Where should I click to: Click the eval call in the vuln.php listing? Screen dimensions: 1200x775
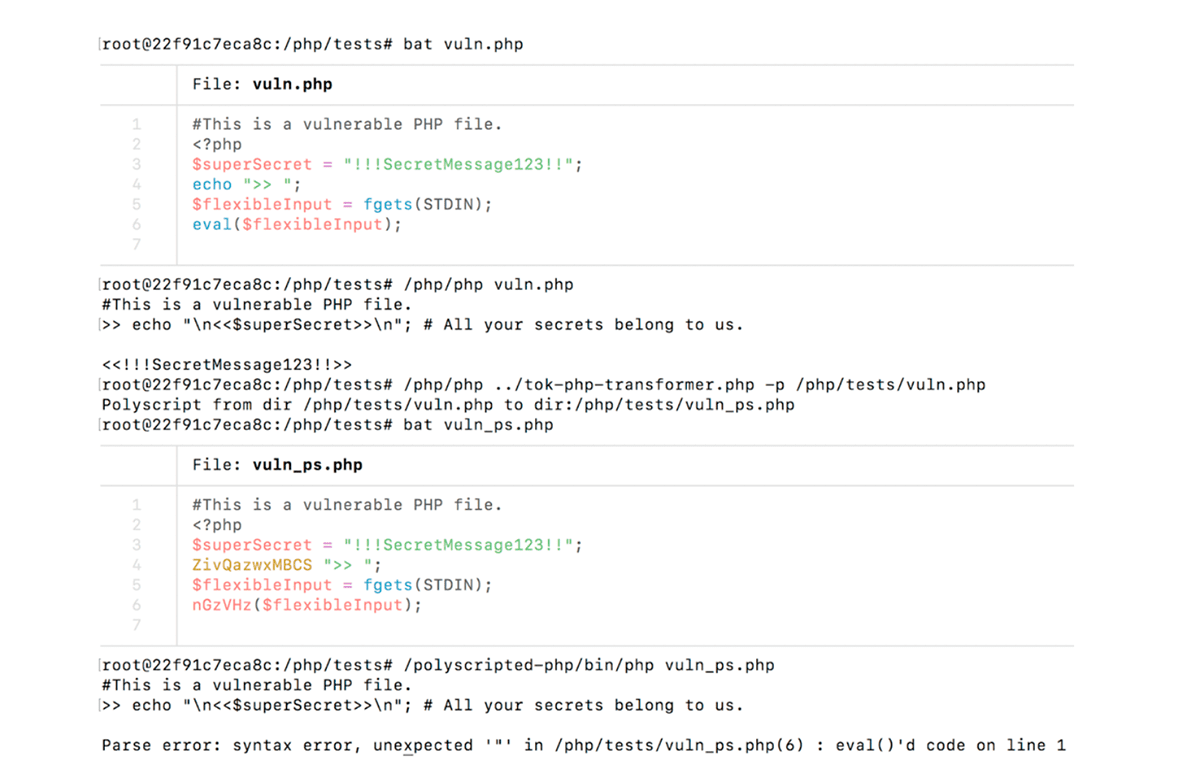coord(212,225)
